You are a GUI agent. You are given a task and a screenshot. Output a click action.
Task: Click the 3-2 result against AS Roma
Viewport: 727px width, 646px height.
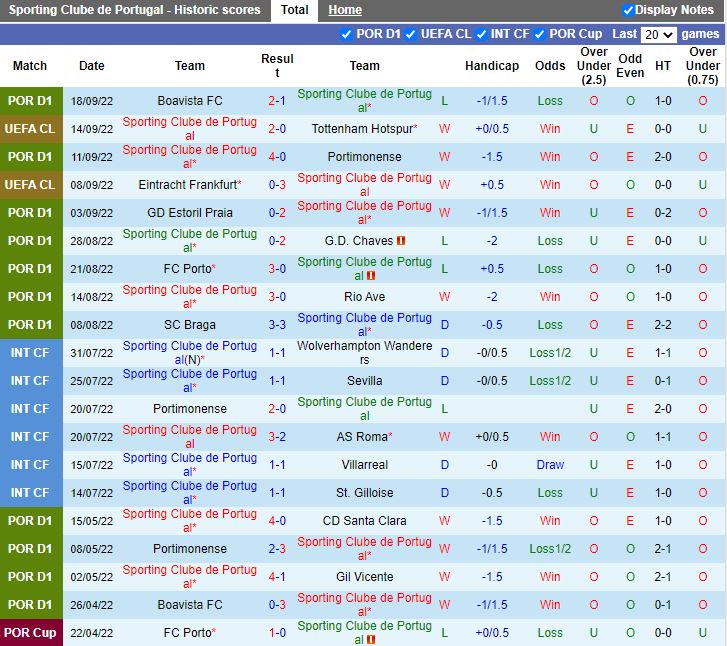click(277, 436)
